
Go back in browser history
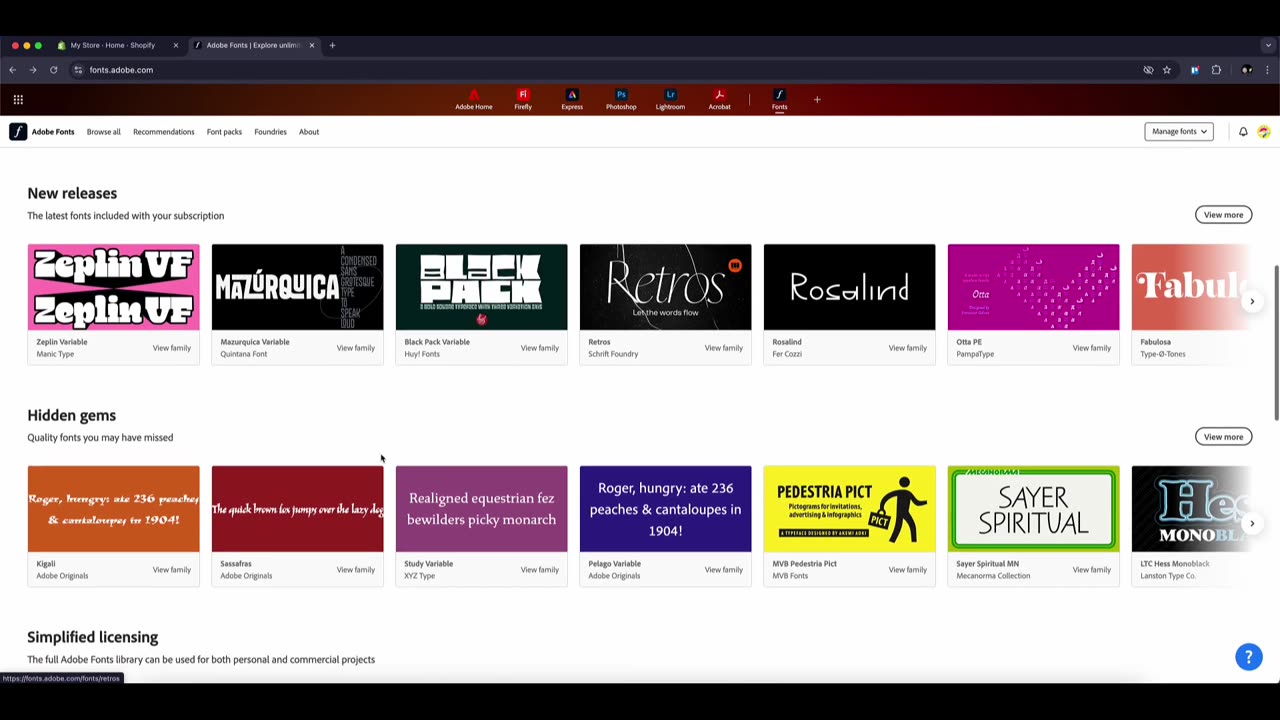(12, 70)
